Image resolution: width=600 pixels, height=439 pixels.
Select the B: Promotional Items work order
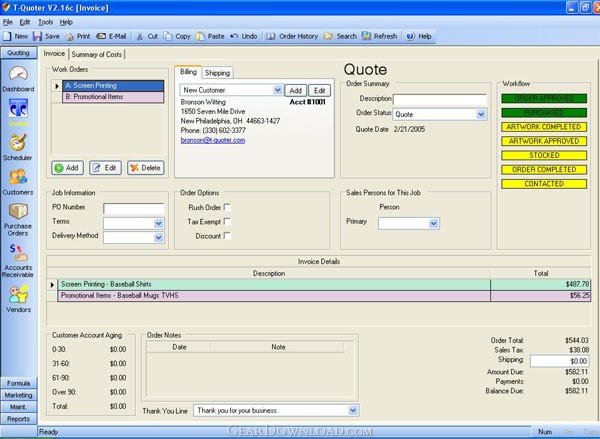[113, 97]
